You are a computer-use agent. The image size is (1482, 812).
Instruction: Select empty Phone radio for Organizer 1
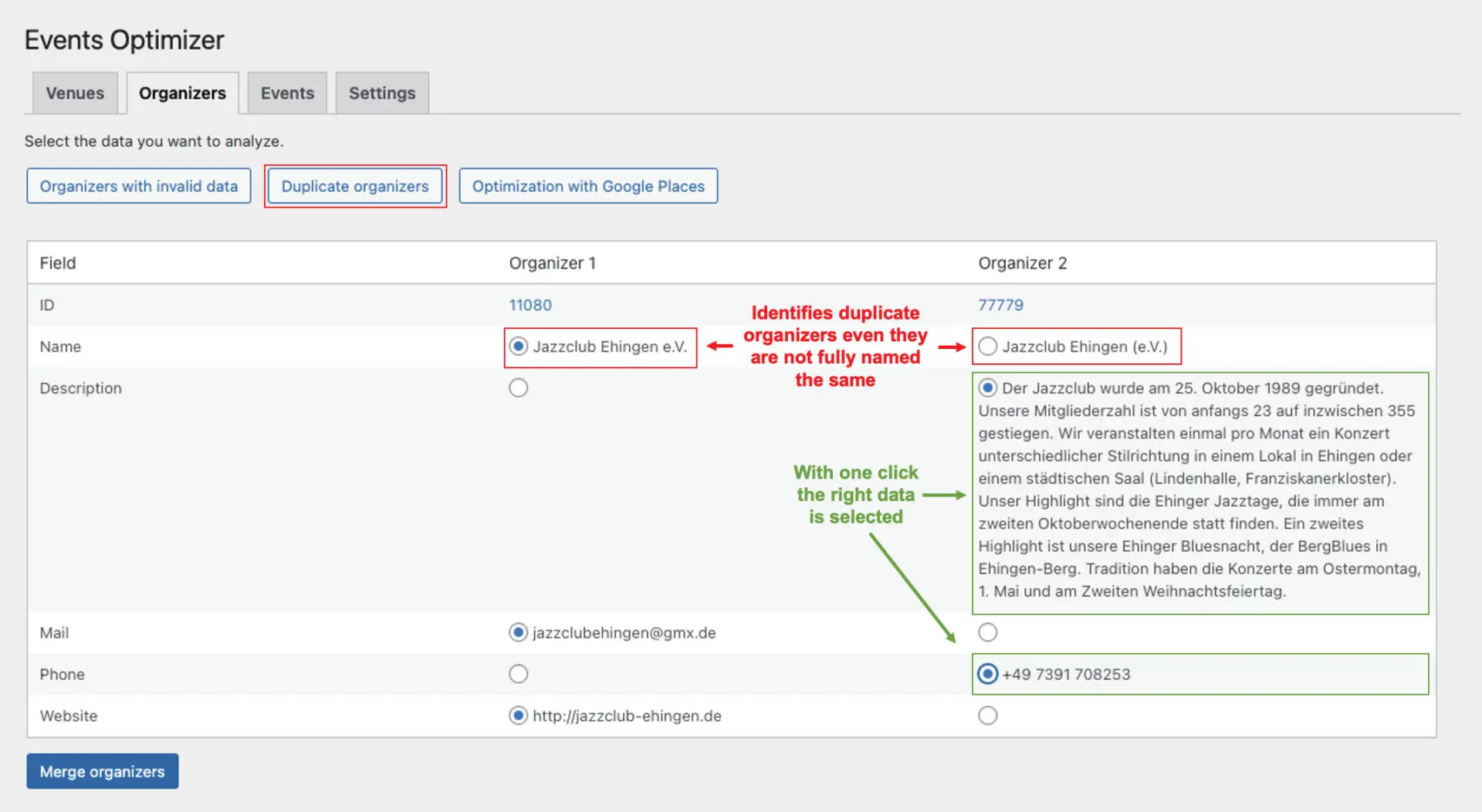519,674
